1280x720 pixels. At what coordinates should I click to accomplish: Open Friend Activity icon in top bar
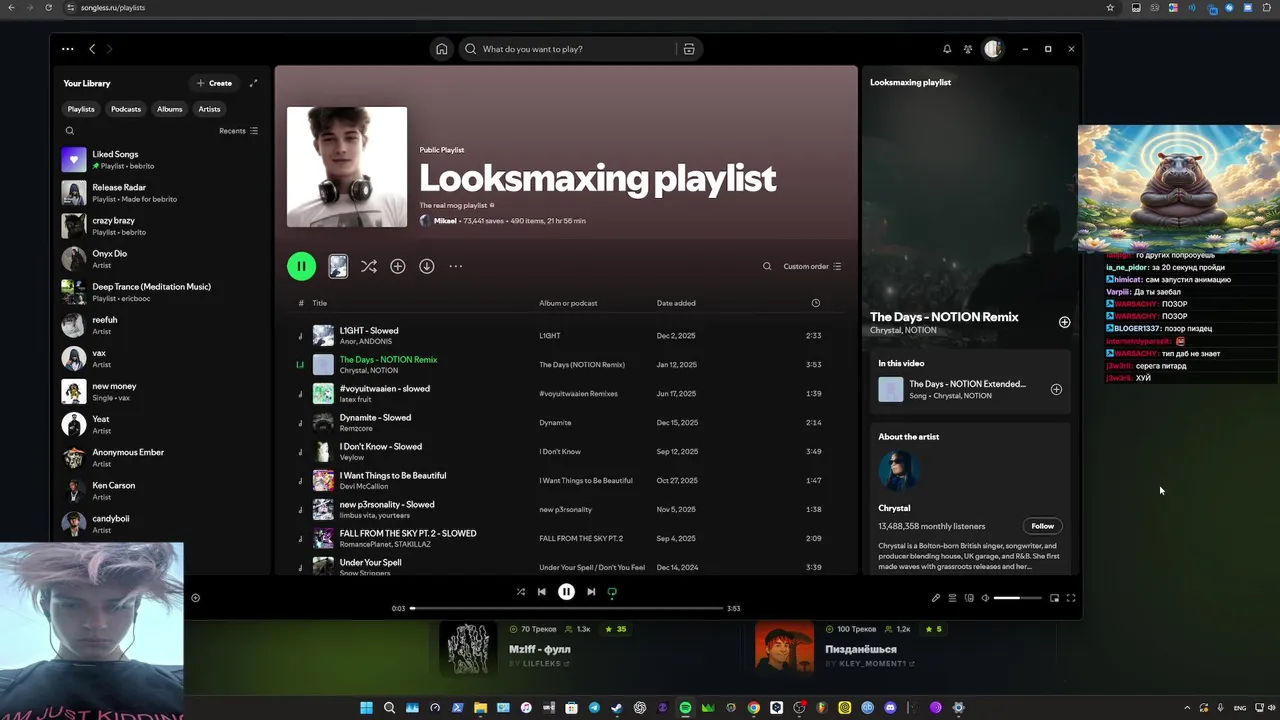pos(968,49)
